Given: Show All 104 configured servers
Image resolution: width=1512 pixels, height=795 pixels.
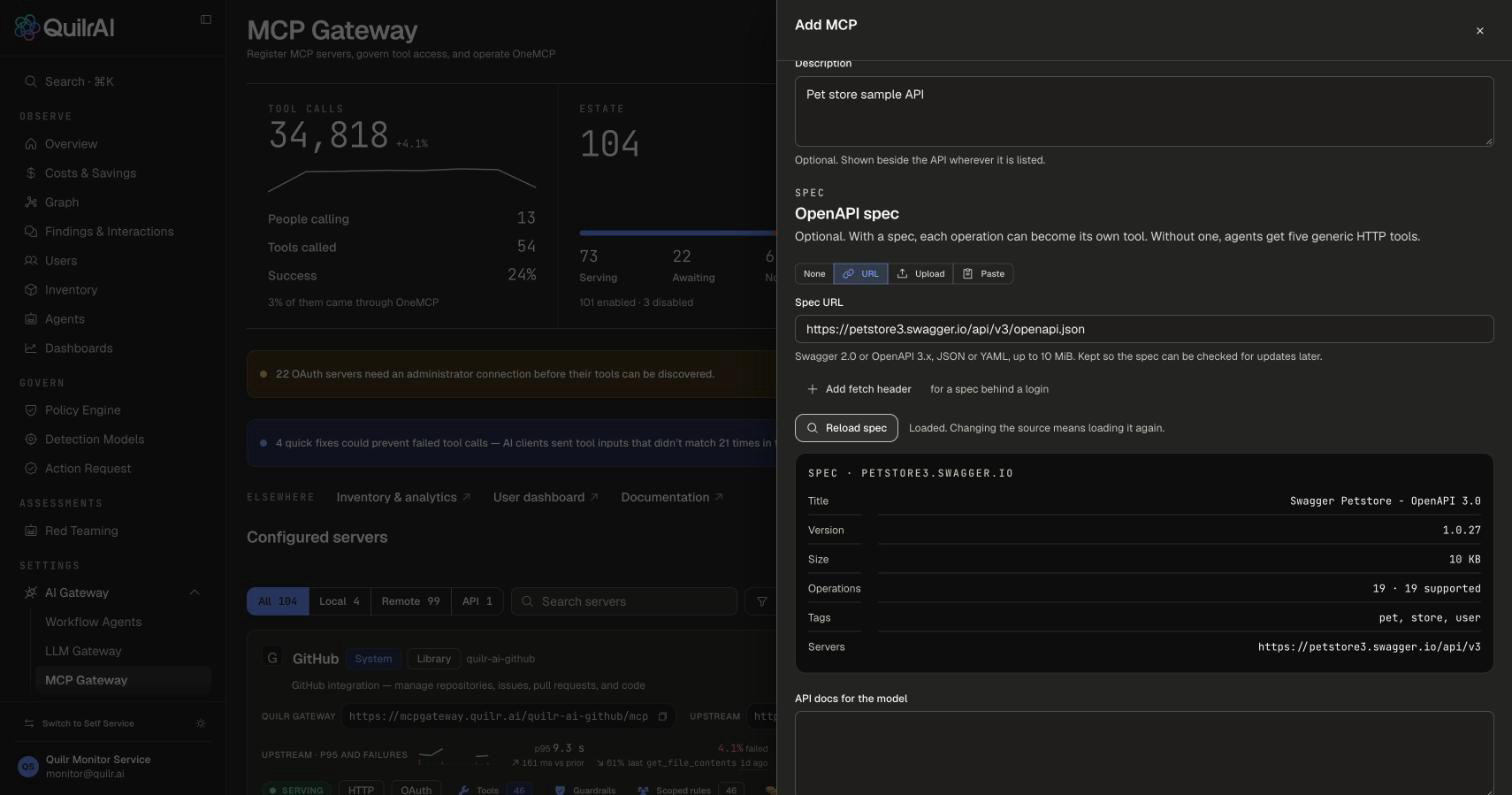Looking at the screenshot, I should (x=278, y=601).
